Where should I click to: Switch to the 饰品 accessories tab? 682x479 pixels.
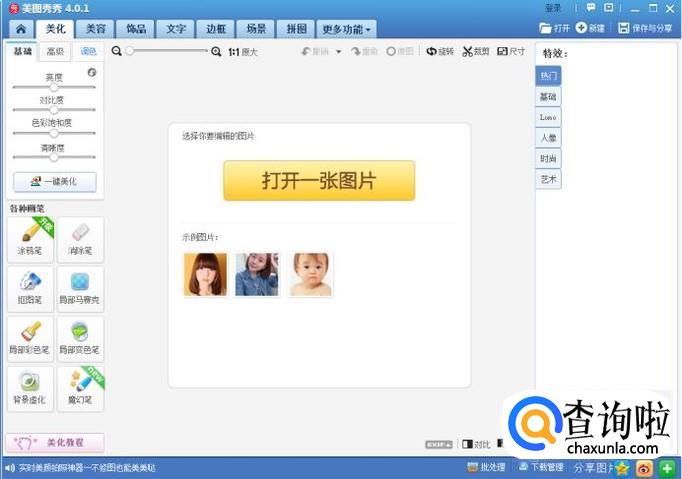pyautogui.click(x=136, y=29)
